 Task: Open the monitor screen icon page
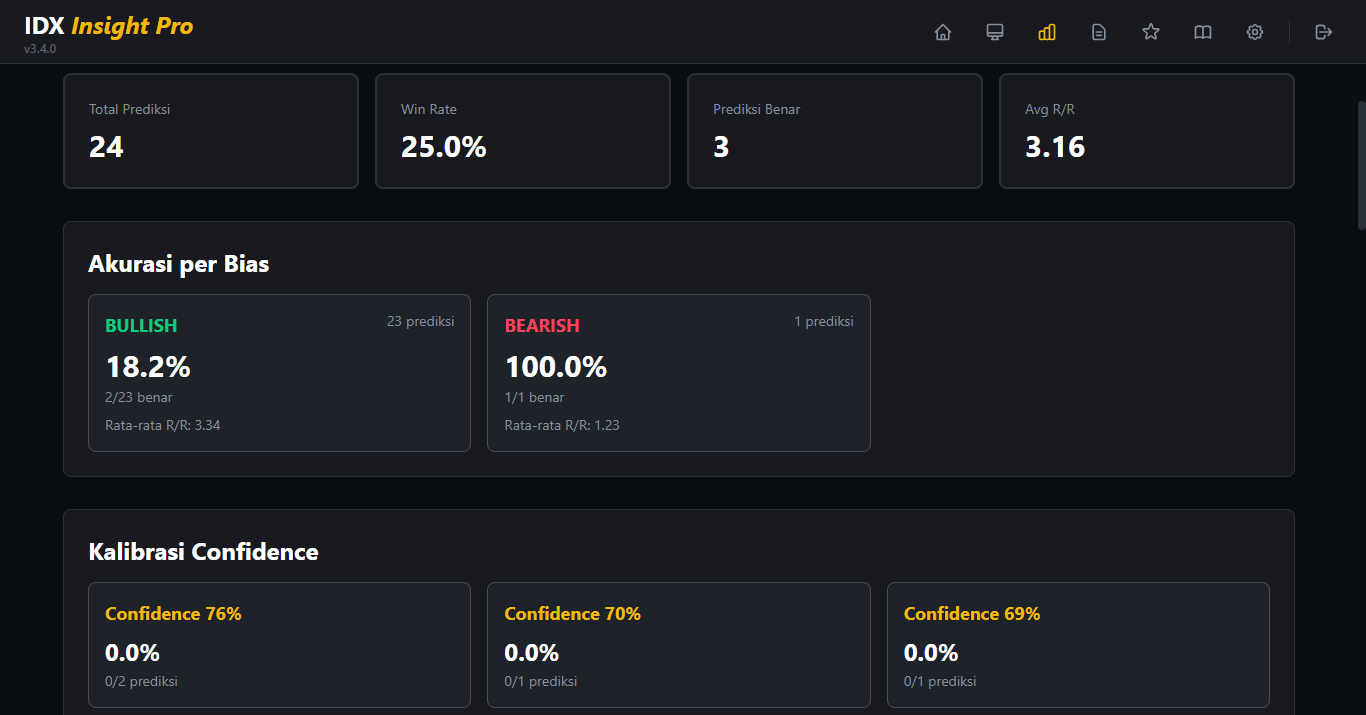point(995,32)
